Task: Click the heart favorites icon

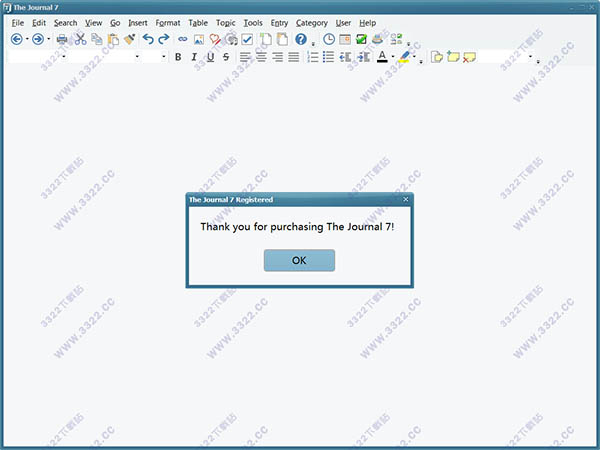Action: click(215, 39)
